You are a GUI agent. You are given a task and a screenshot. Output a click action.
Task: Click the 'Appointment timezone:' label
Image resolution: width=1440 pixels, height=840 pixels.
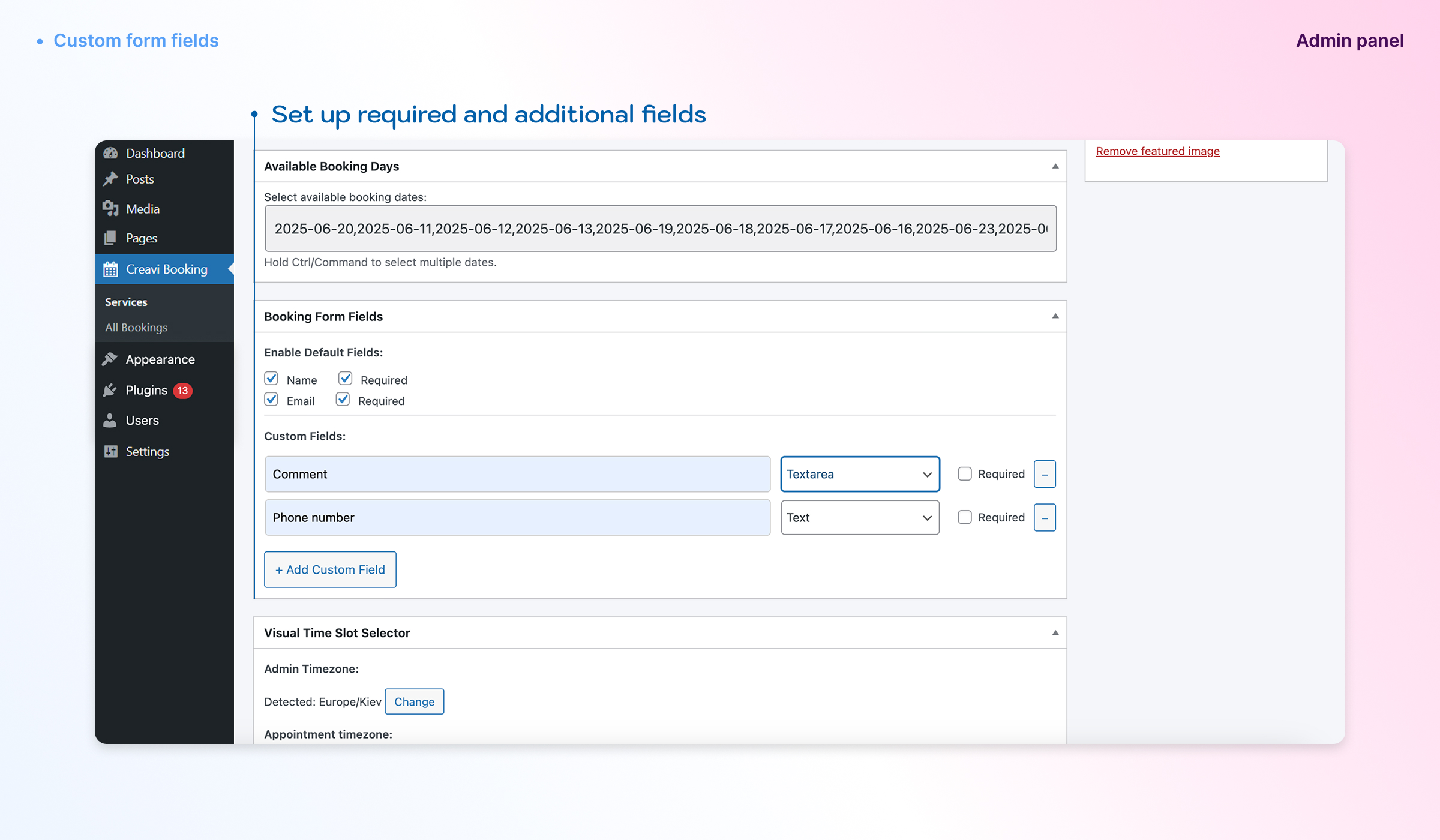click(328, 734)
